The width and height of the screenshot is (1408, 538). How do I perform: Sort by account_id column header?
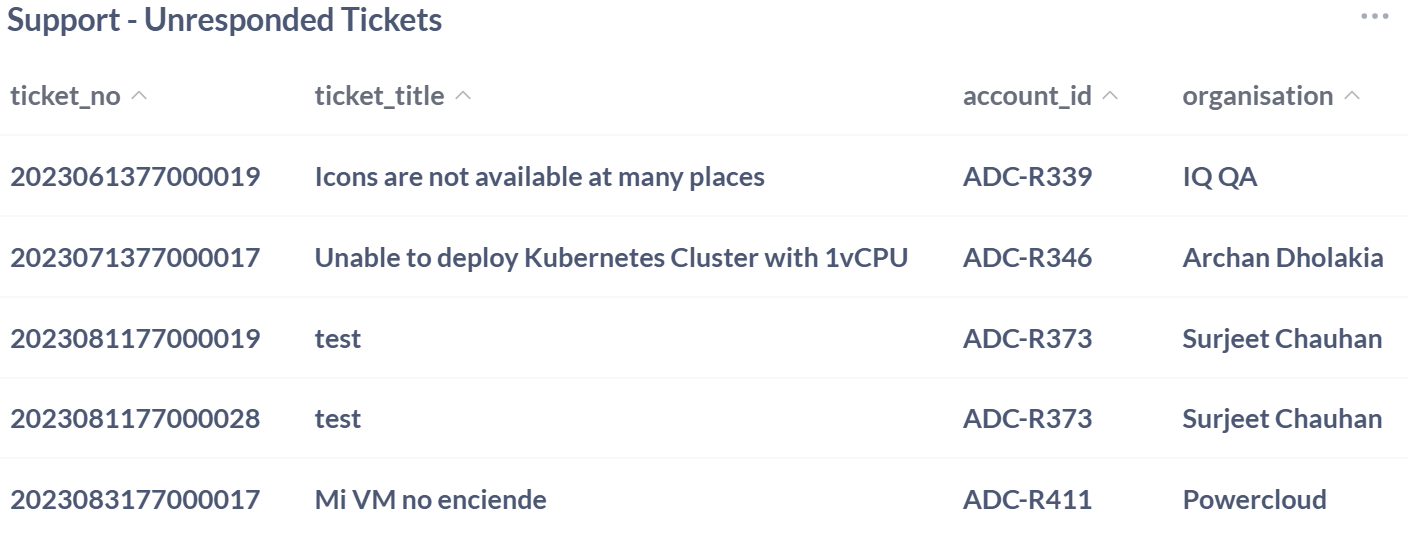coord(1027,96)
